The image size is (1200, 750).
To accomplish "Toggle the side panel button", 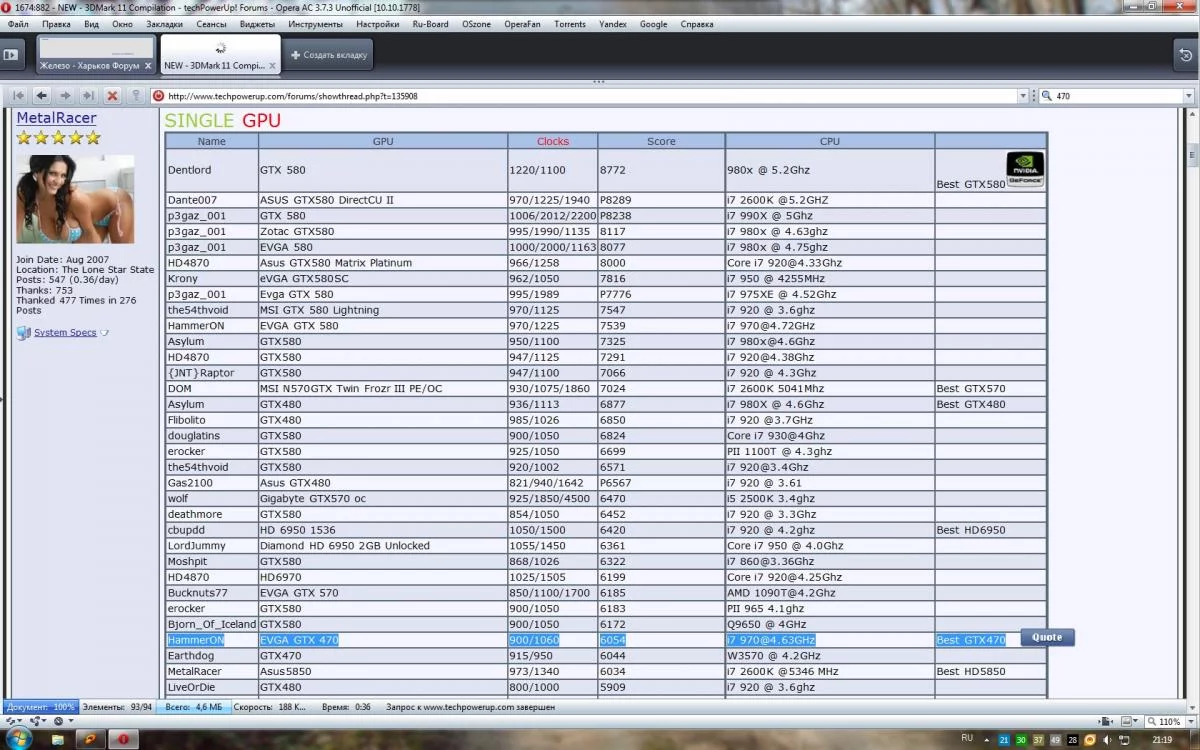I will point(12,55).
